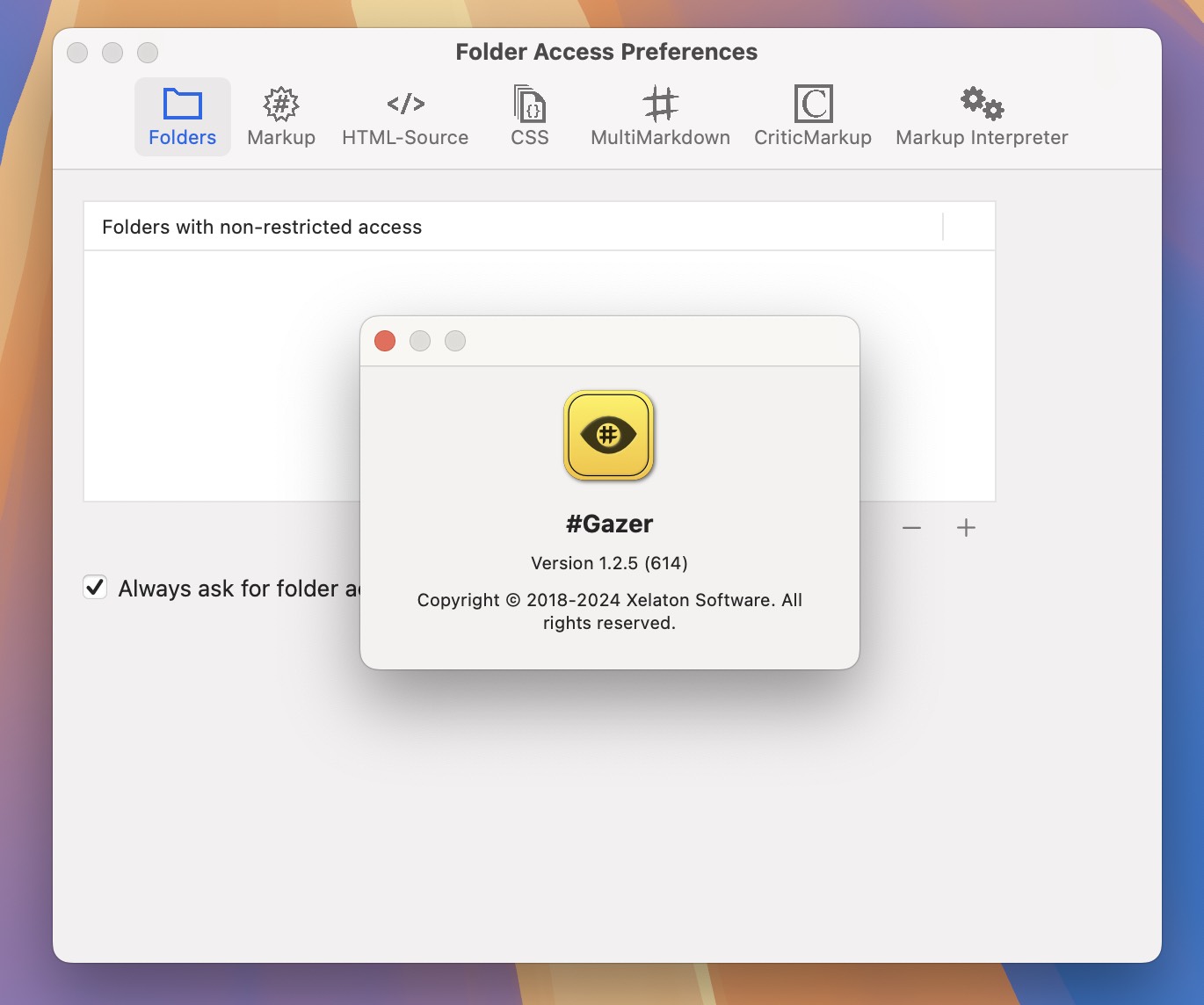Click the Folder Access Preferences window title
This screenshot has width=1204, height=1005.
tap(606, 52)
